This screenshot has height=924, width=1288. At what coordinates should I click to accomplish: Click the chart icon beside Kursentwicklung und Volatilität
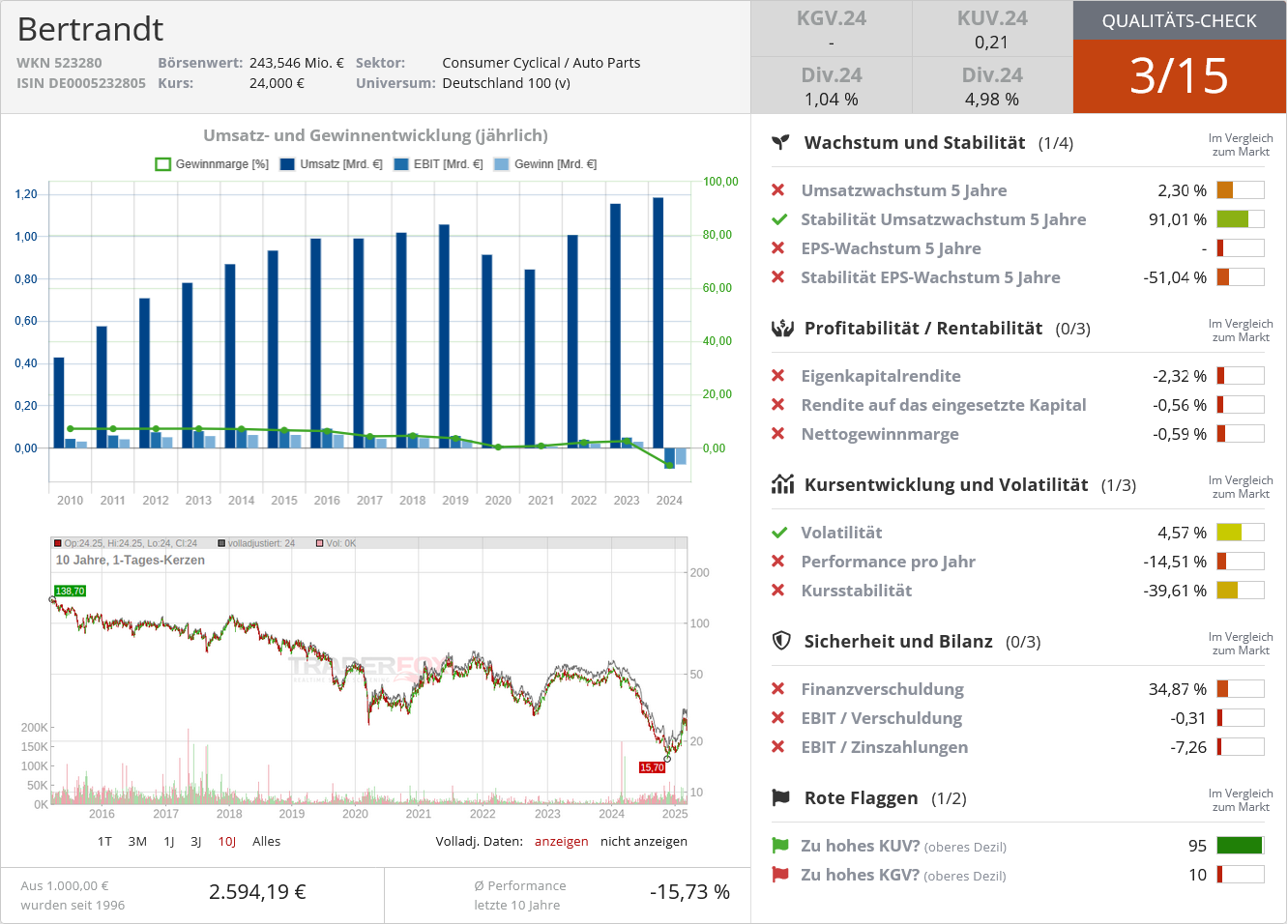782,484
